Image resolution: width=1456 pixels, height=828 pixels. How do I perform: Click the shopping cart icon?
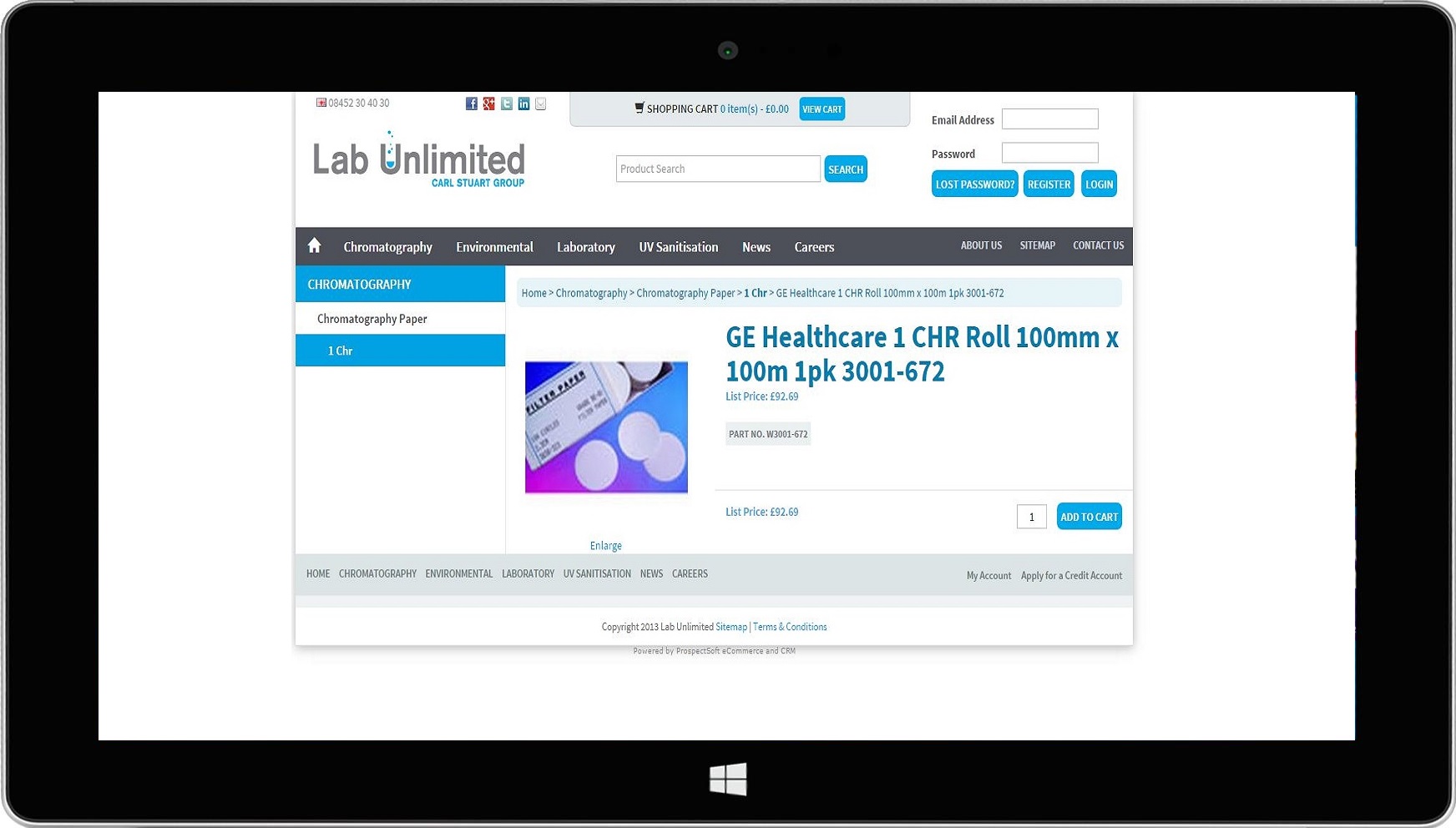(640, 108)
